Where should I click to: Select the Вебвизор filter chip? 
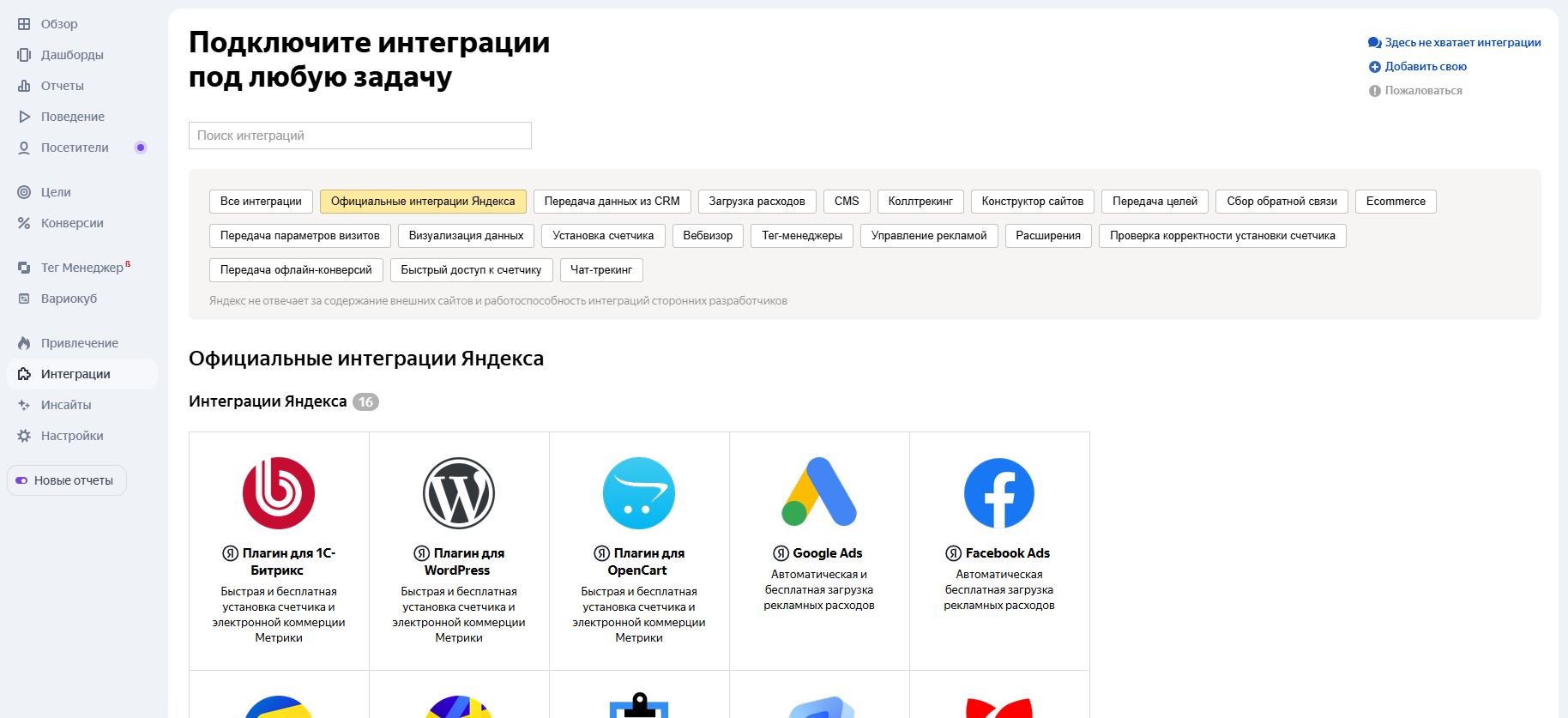click(x=708, y=236)
